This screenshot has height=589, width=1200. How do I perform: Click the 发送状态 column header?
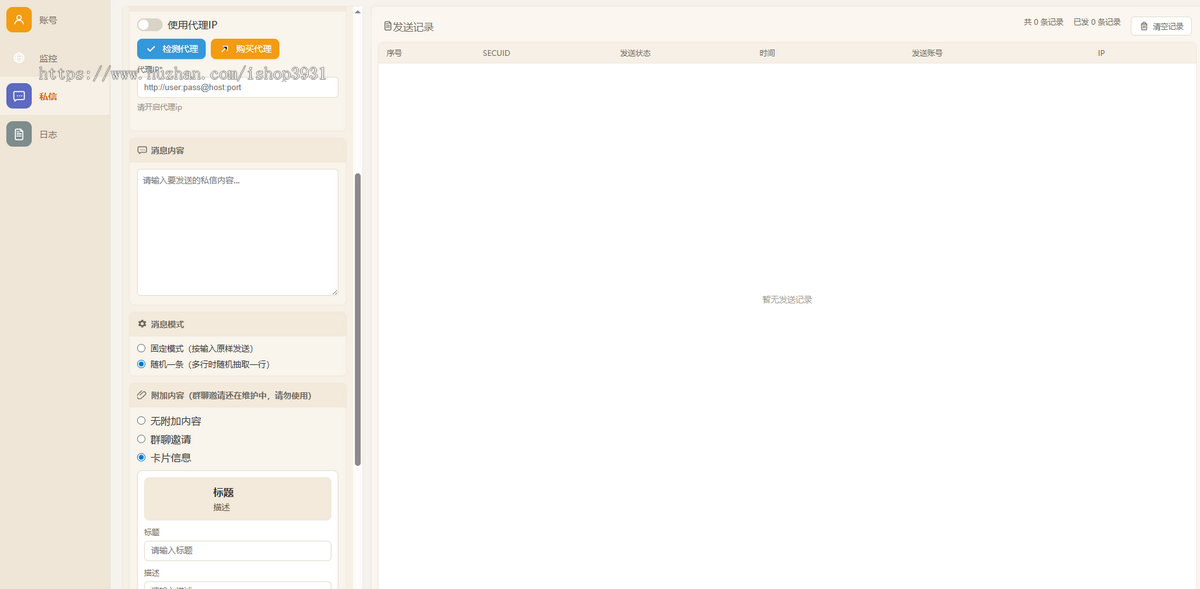pyautogui.click(x=635, y=52)
